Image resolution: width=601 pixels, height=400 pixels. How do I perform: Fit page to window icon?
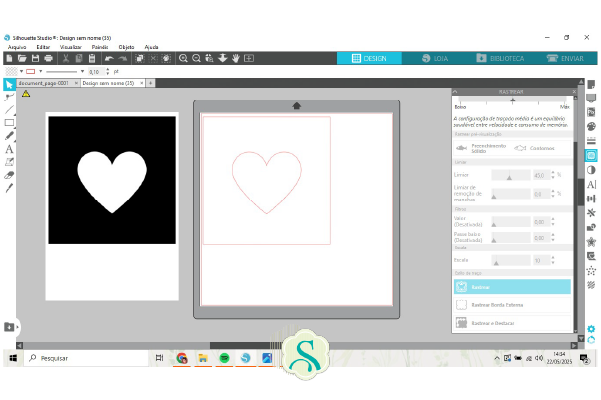click(249, 58)
